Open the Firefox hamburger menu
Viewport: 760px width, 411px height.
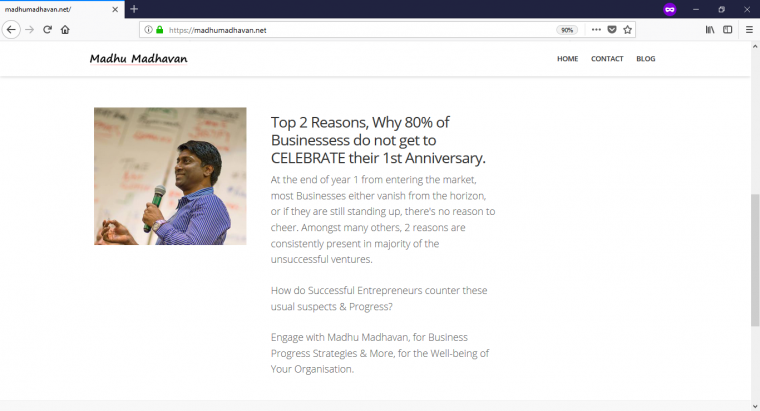click(x=749, y=30)
